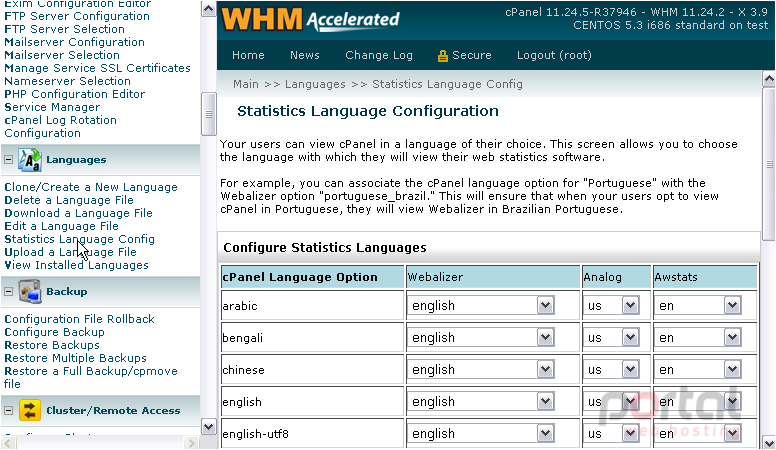Viewport: 776px width, 450px height.
Task: Open Restore Backups
Action: pos(52,345)
